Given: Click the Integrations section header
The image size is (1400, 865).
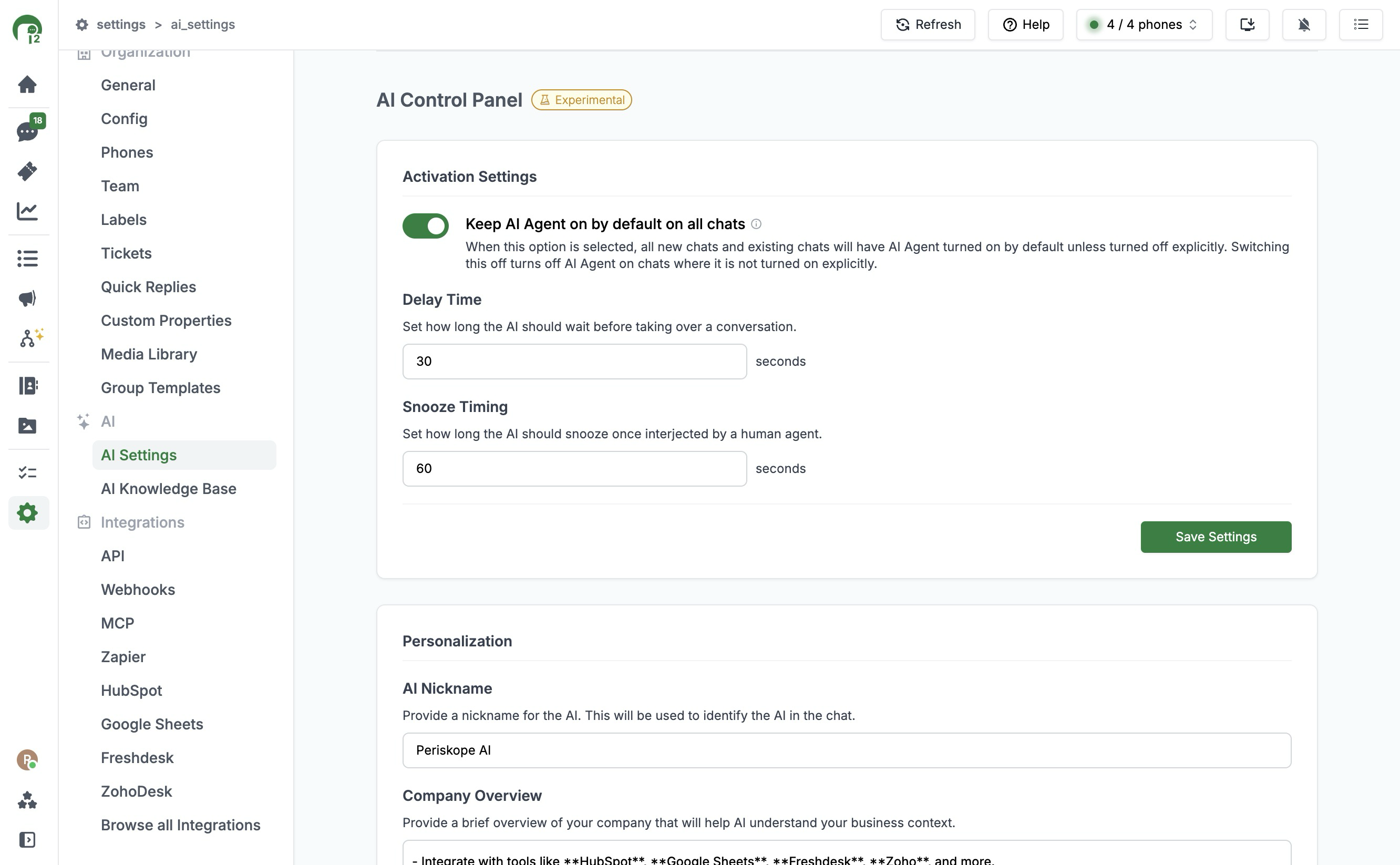Looking at the screenshot, I should (x=142, y=522).
